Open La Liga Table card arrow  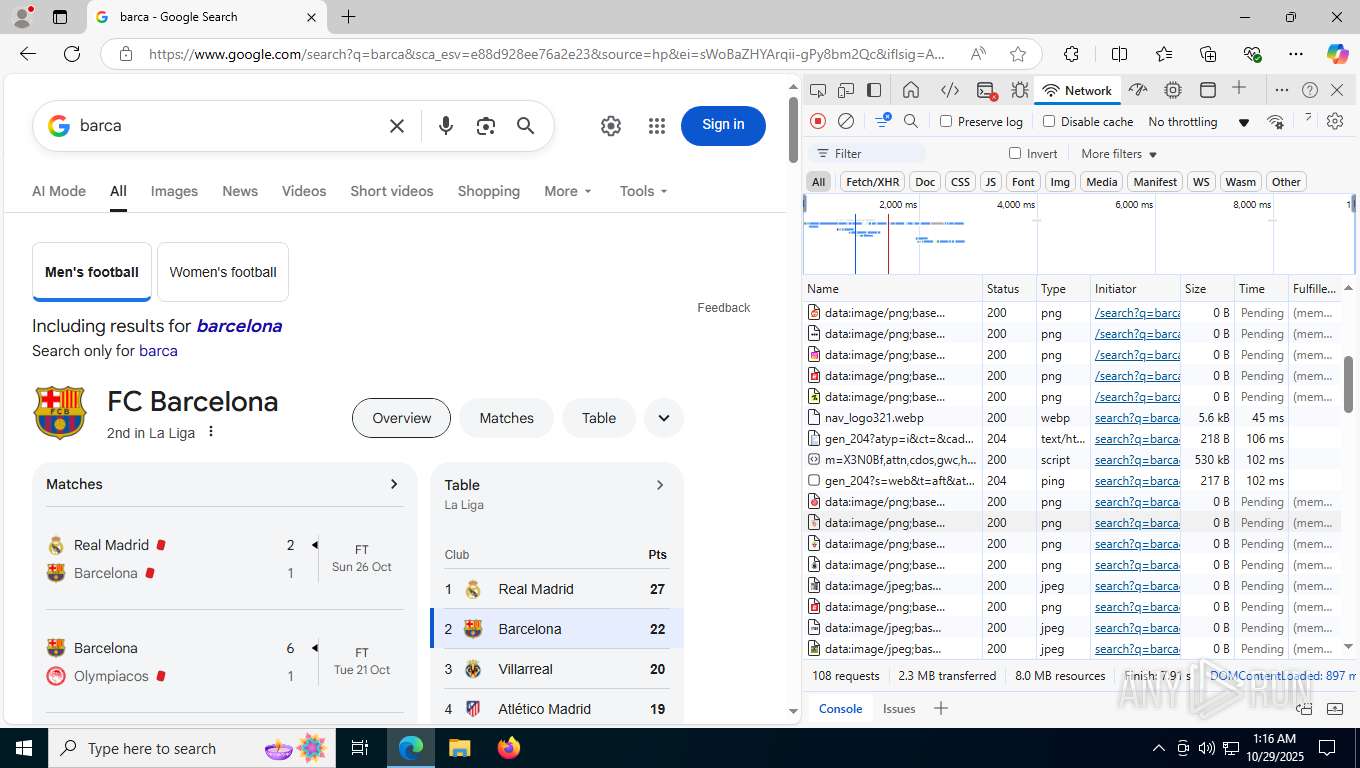pos(660,485)
